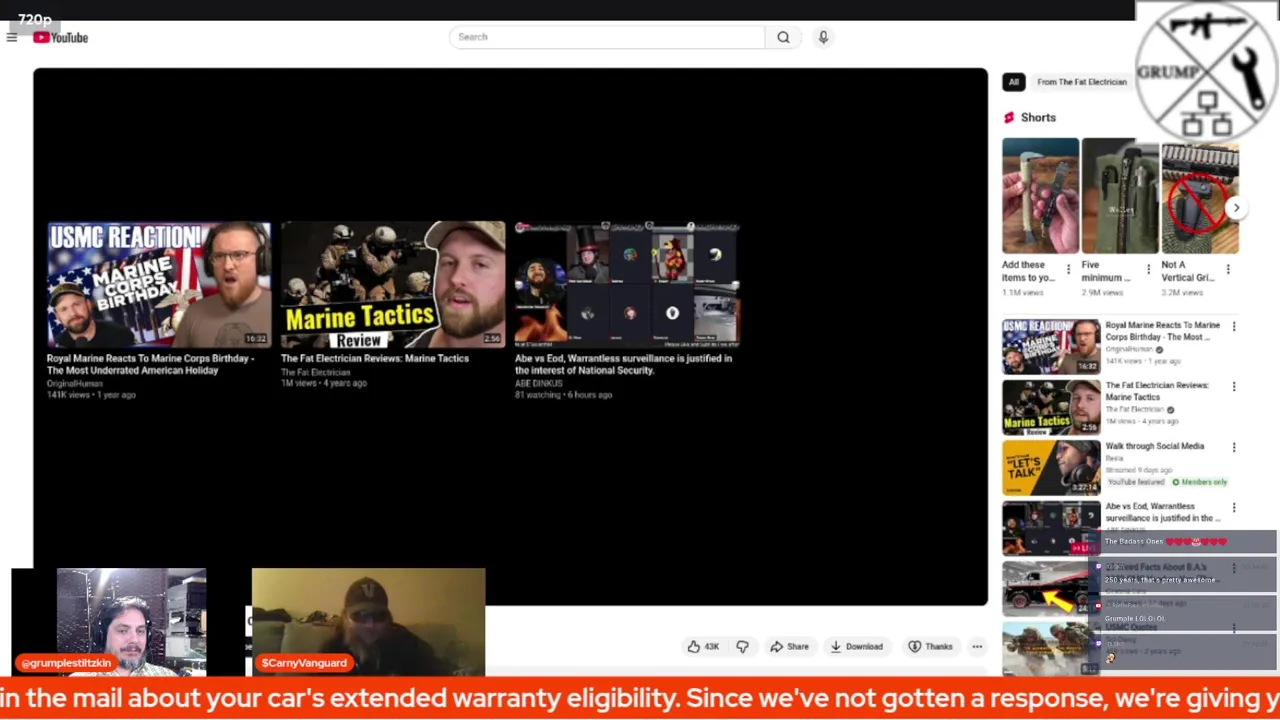Open end-screen title 'The Fat Electrician Reviews: Marine Tactics'
1280x720 pixels.
click(375, 358)
